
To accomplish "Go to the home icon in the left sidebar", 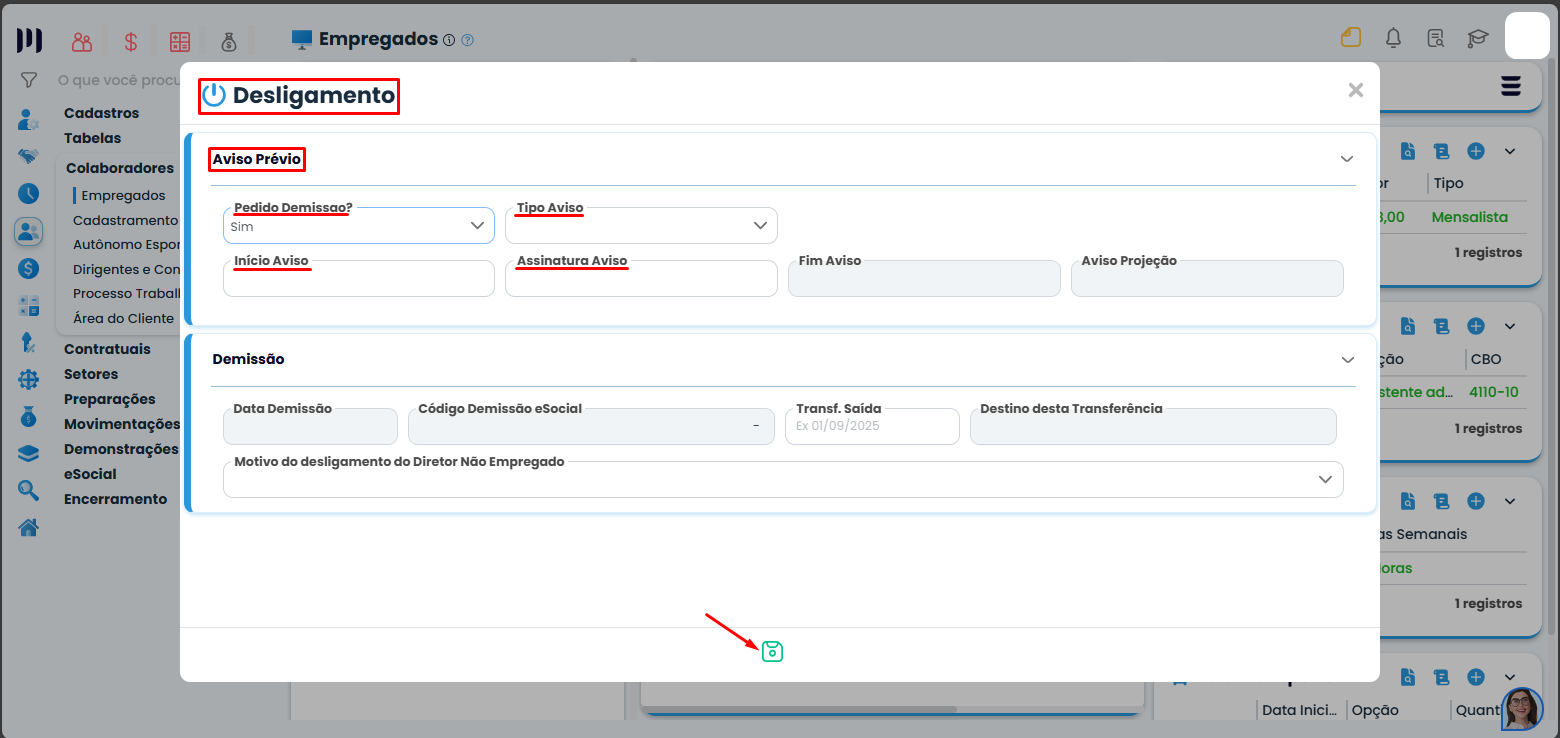I will pos(28,527).
